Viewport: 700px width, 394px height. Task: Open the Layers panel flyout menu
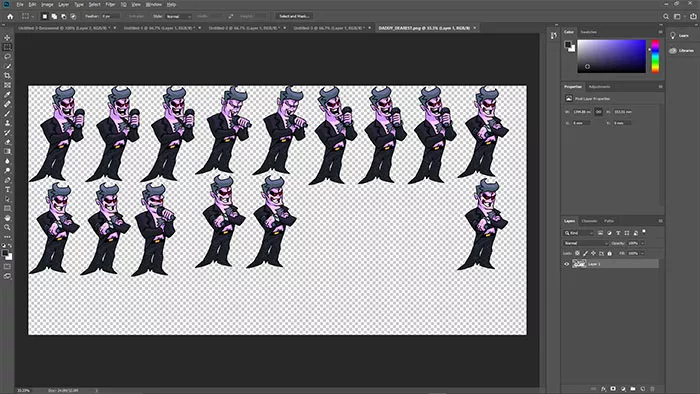(x=660, y=221)
